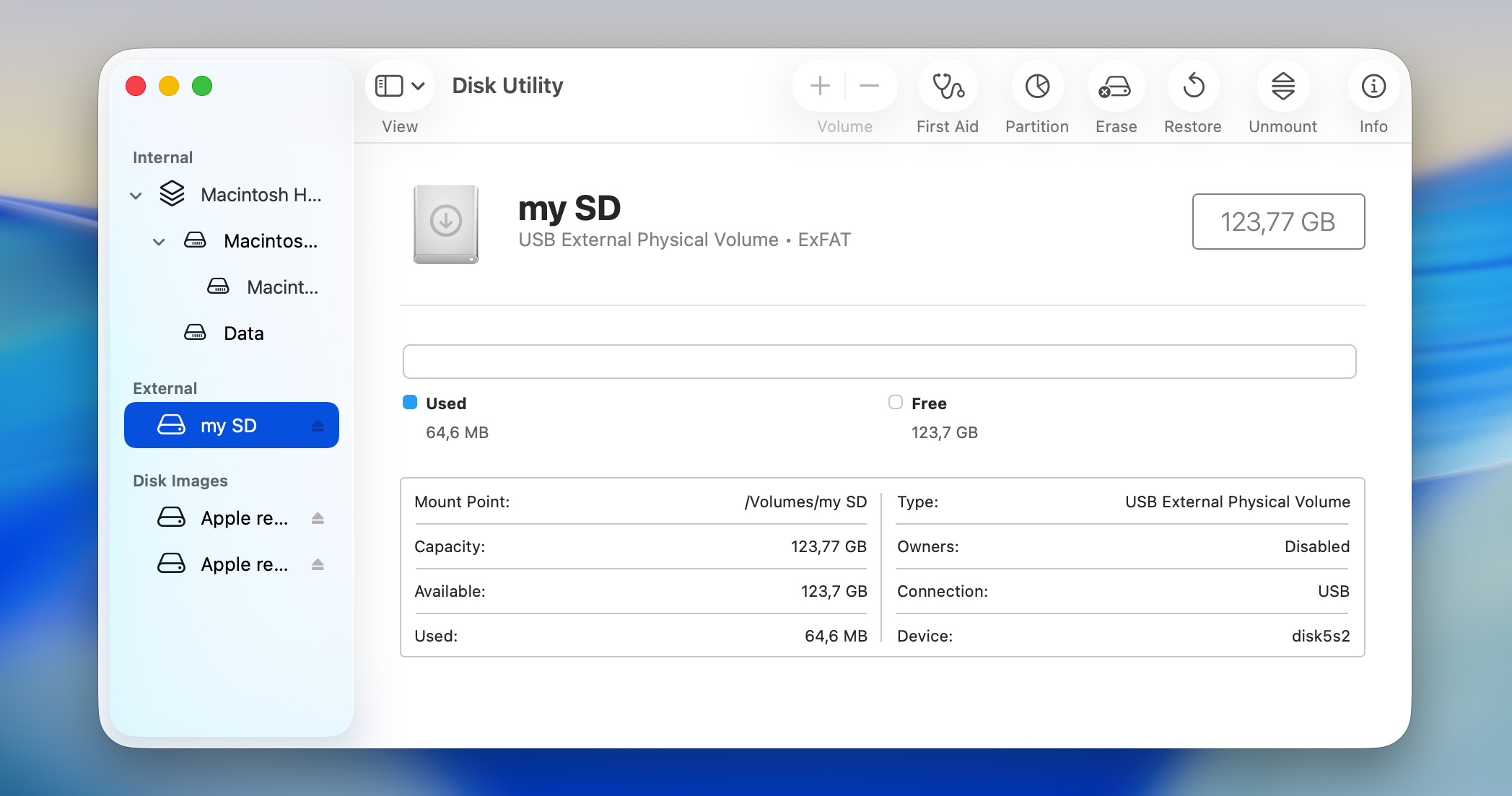Click the Info toolbar label

pyautogui.click(x=1373, y=126)
